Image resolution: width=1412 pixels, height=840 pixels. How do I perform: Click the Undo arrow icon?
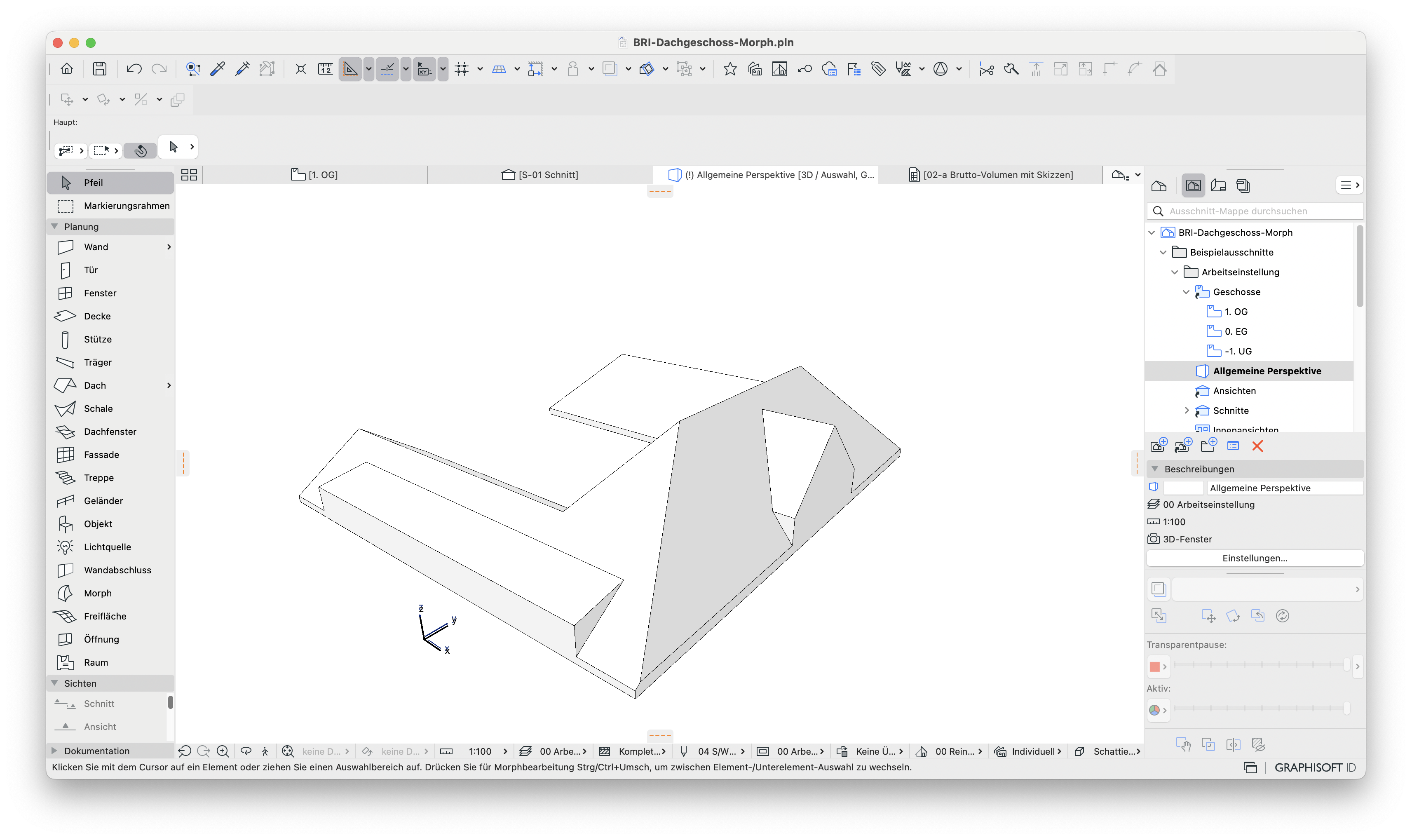(x=134, y=69)
